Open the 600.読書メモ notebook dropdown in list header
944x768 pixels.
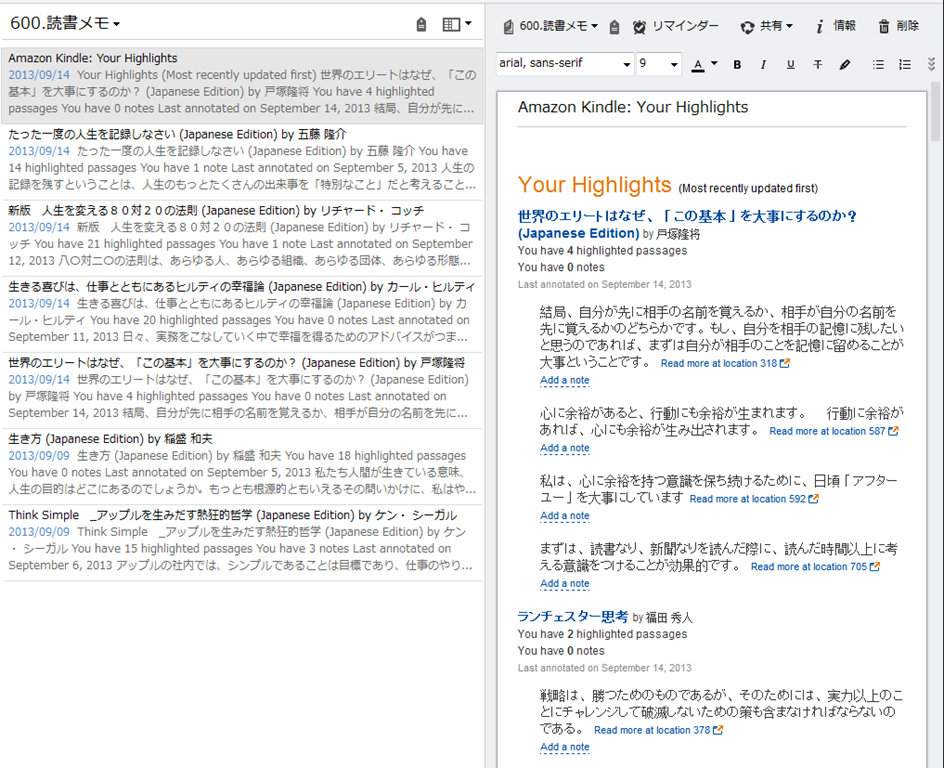pyautogui.click(x=65, y=23)
